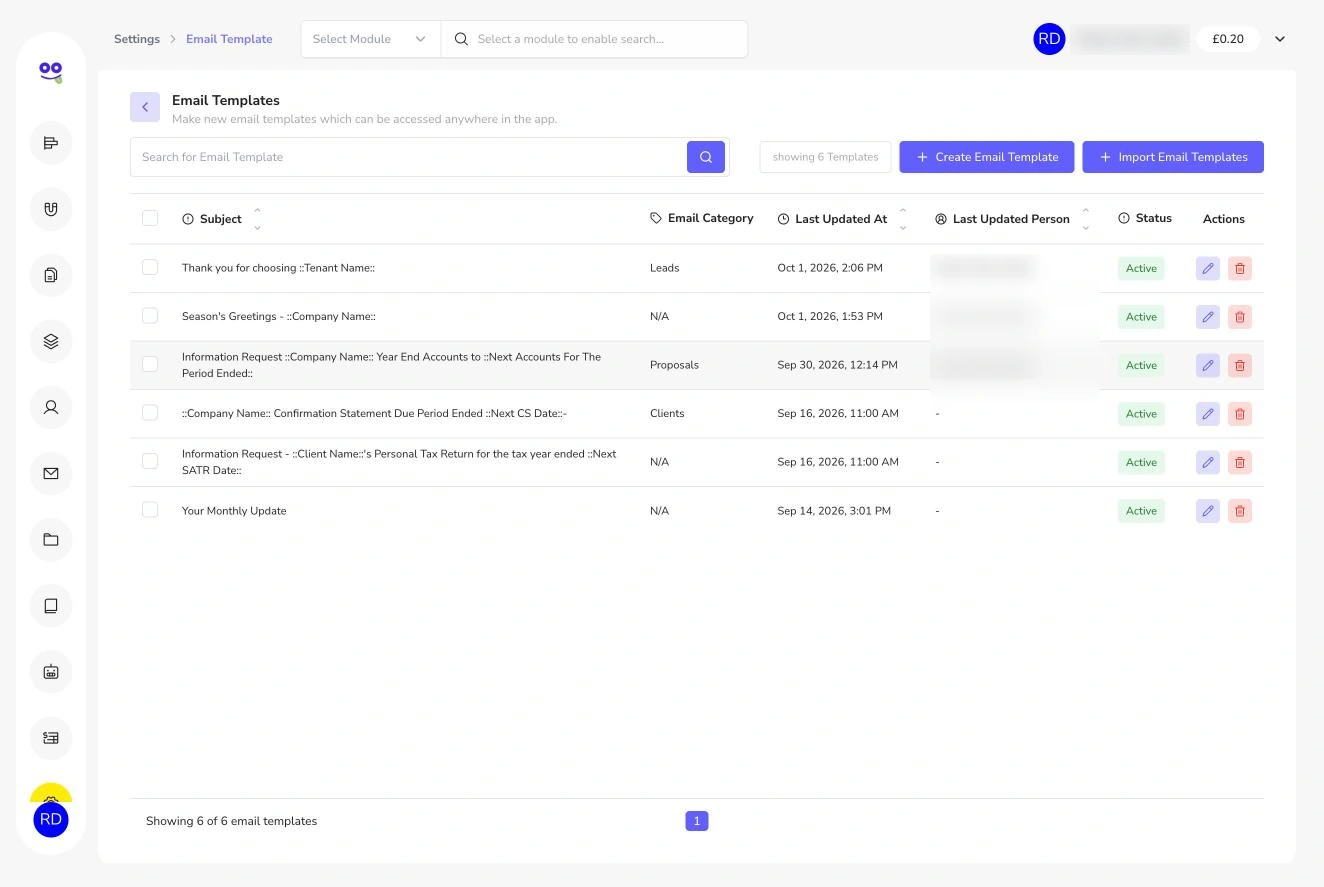The height and width of the screenshot is (887, 1324).
Task: Check the Confirmation Statement row checkbox
Action: (x=150, y=412)
